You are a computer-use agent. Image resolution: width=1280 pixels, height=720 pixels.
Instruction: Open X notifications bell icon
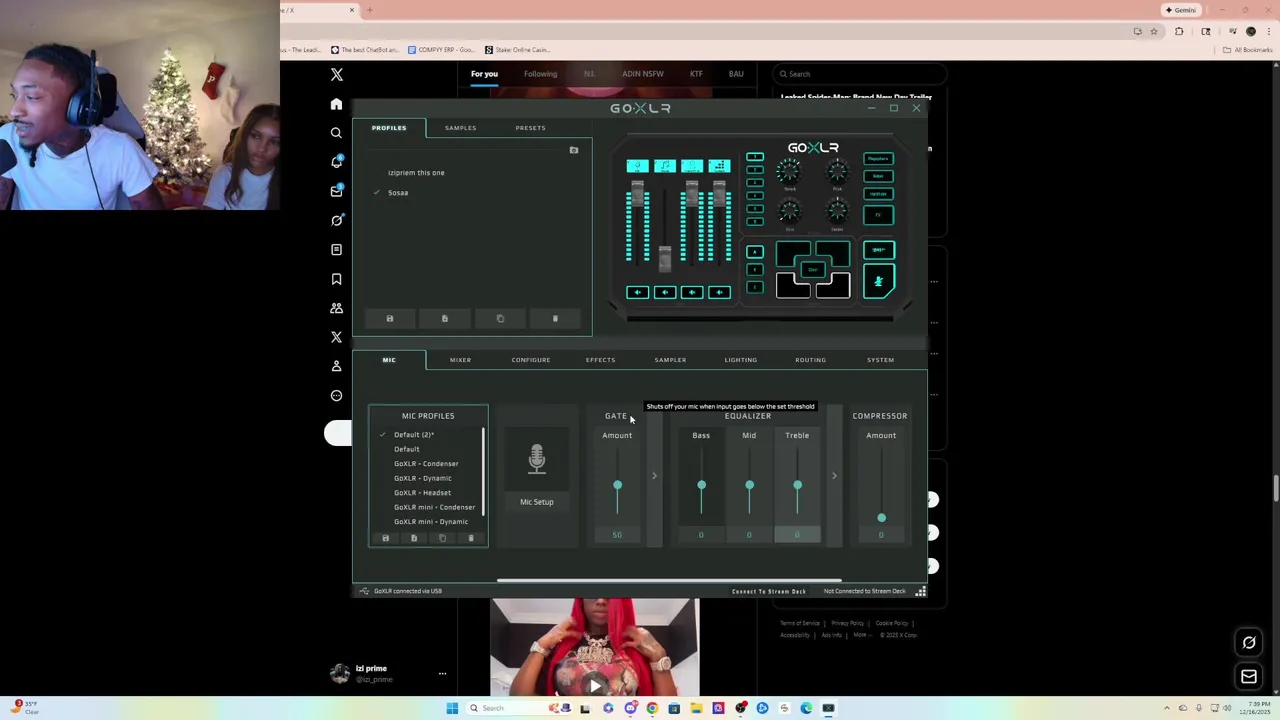(x=336, y=162)
